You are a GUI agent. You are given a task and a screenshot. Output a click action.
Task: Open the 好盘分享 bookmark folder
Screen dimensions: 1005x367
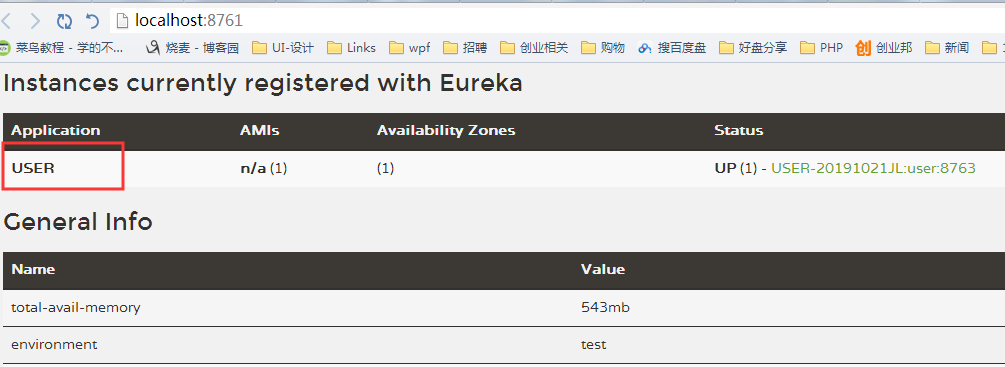pyautogui.click(x=752, y=47)
